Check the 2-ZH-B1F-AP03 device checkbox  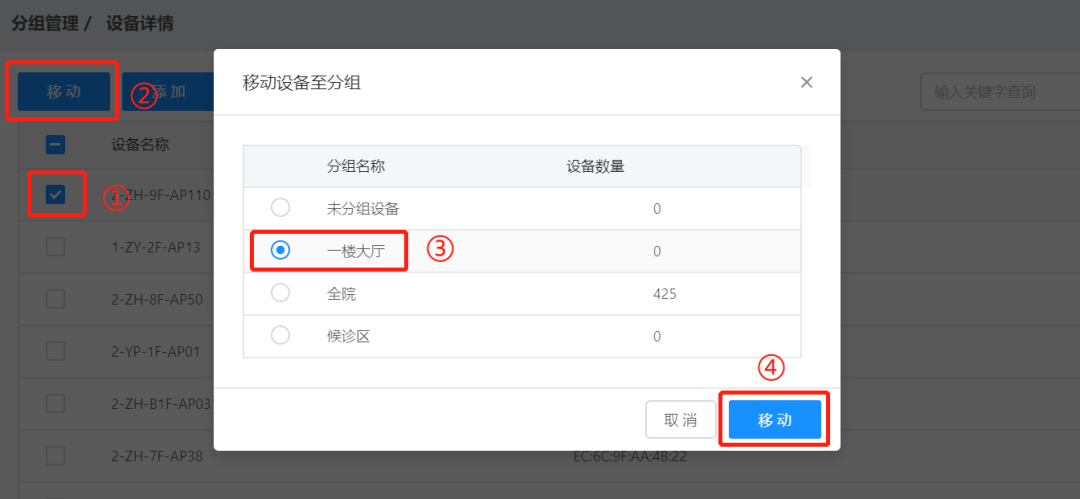pyautogui.click(x=56, y=403)
